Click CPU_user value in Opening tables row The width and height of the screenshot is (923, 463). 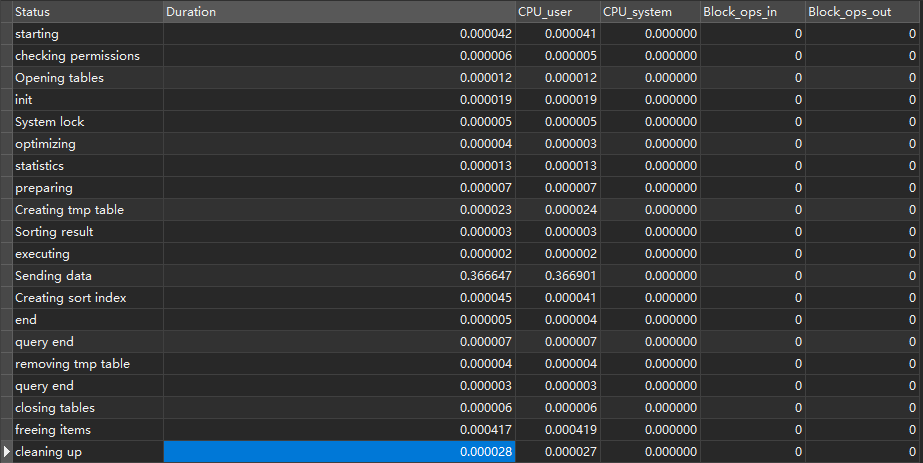point(570,78)
